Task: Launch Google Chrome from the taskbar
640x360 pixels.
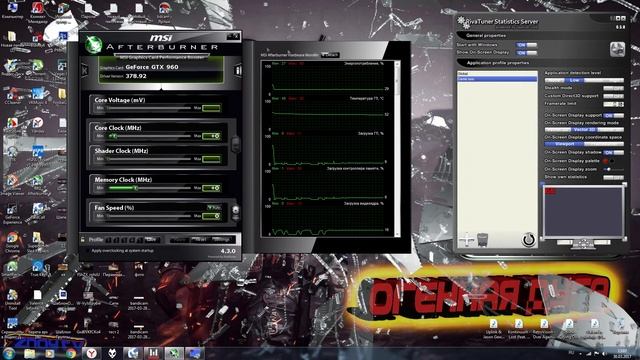Action: 71,353
